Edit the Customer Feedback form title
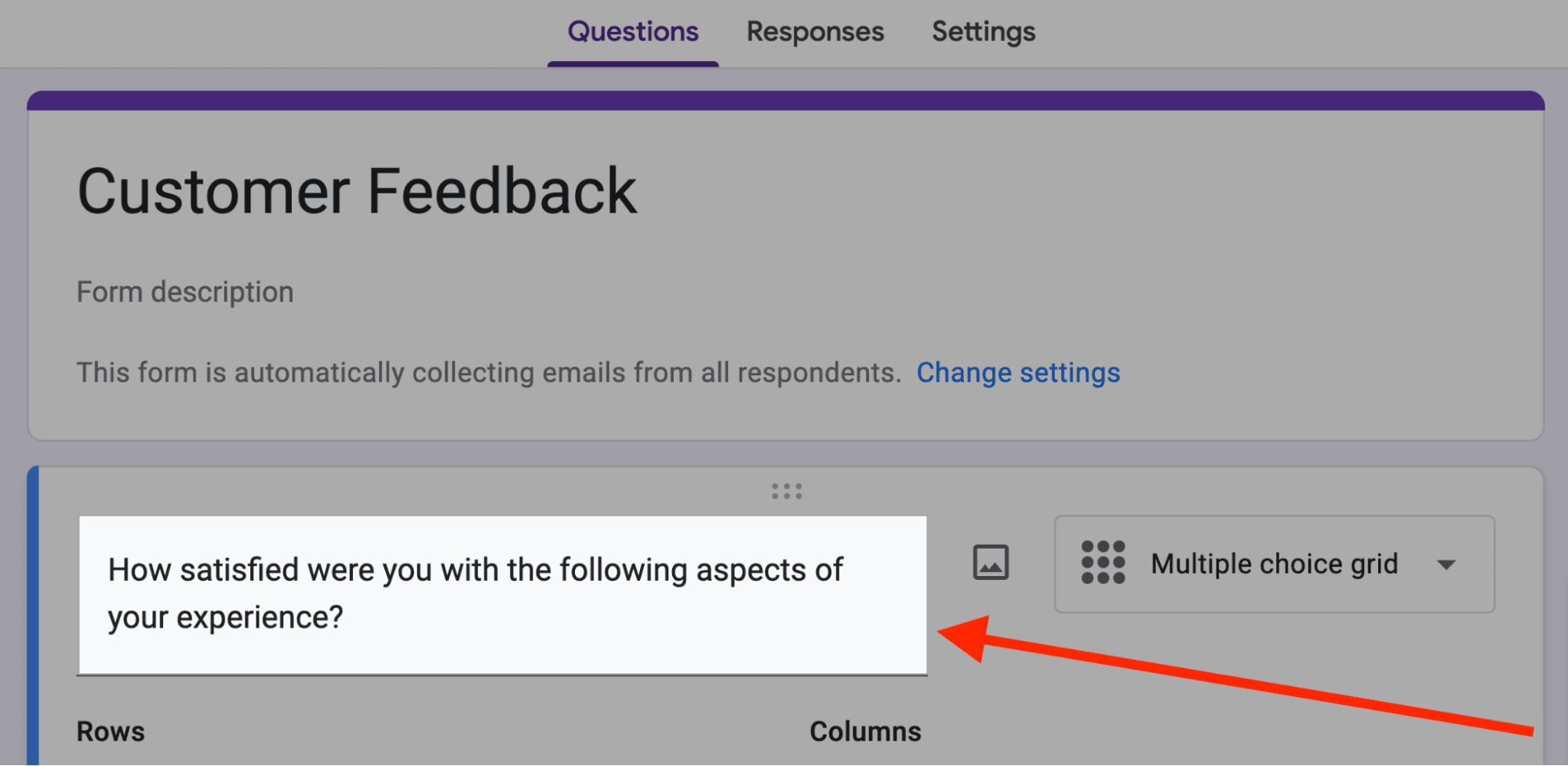Image resolution: width=1568 pixels, height=766 pixels. [357, 191]
